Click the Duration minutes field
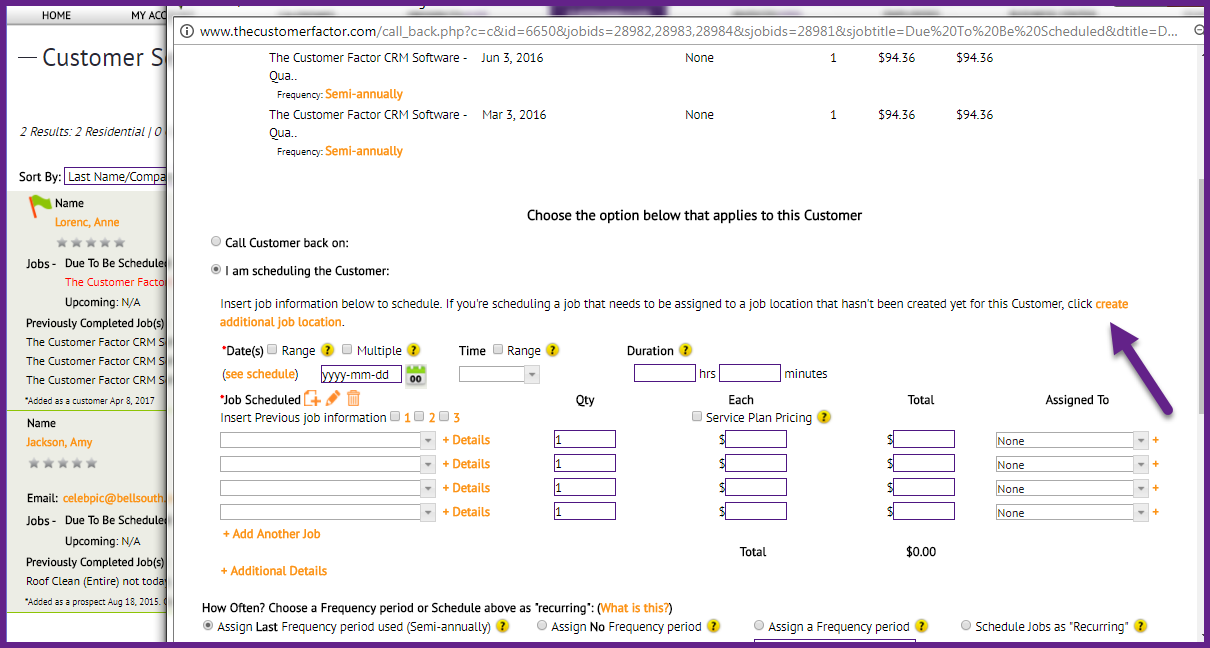Viewport: 1210px width, 648px height. (x=750, y=373)
